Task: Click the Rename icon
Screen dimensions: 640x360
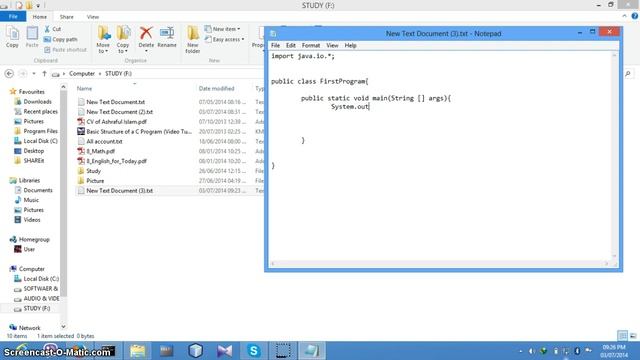Action: coord(167,33)
